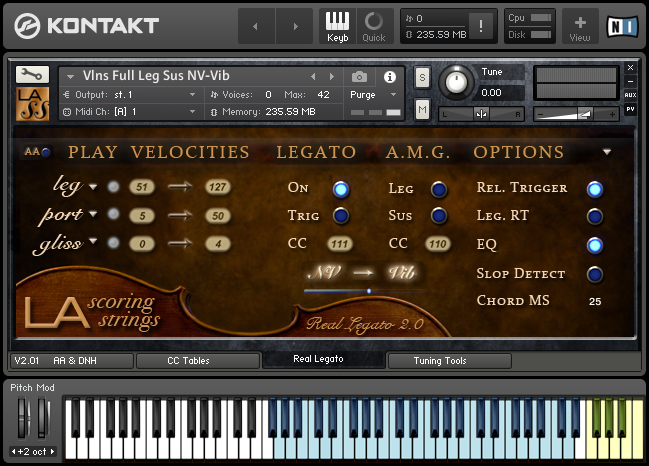
Task: Click leg minimum velocity value 51
Action: tap(142, 187)
